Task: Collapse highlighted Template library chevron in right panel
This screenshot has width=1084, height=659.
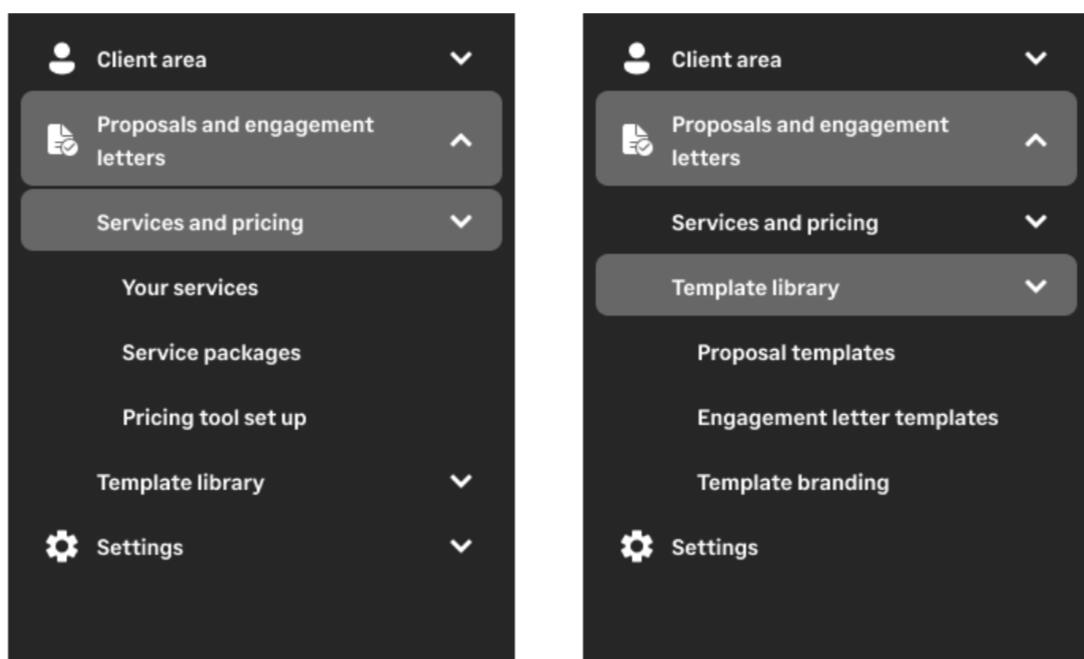Action: [1036, 287]
